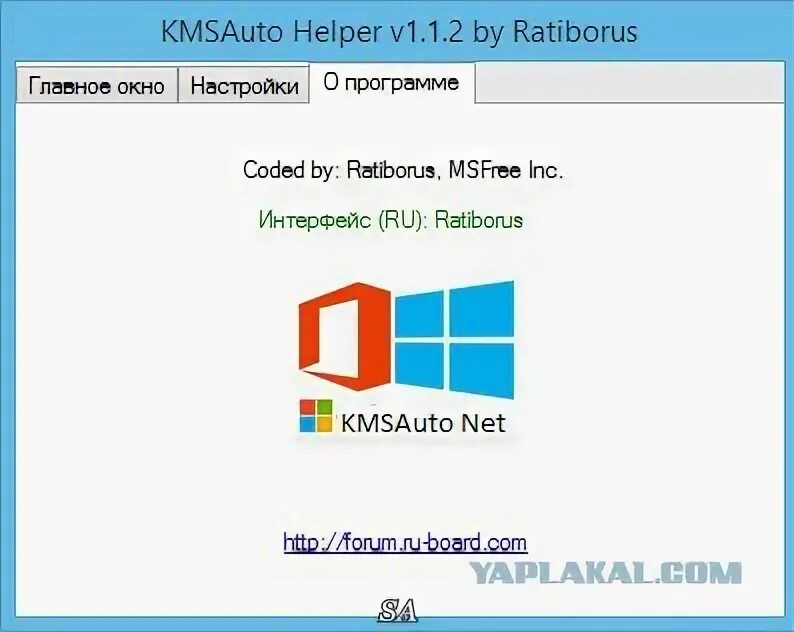Click the green Интерфейс (RU) text
Viewport: 794px width, 632px height.
pos(390,220)
